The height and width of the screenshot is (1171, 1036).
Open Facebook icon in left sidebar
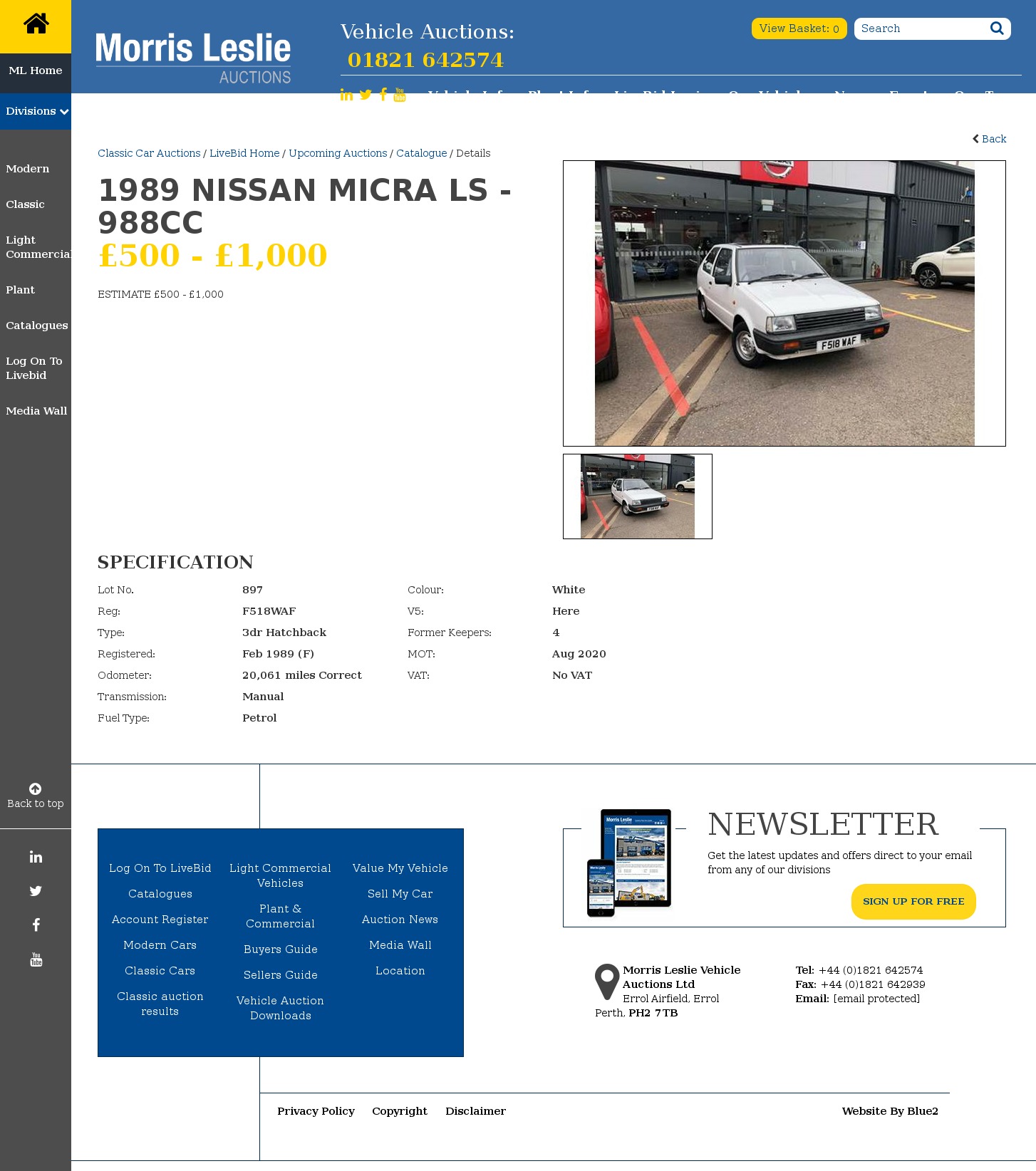tap(36, 925)
